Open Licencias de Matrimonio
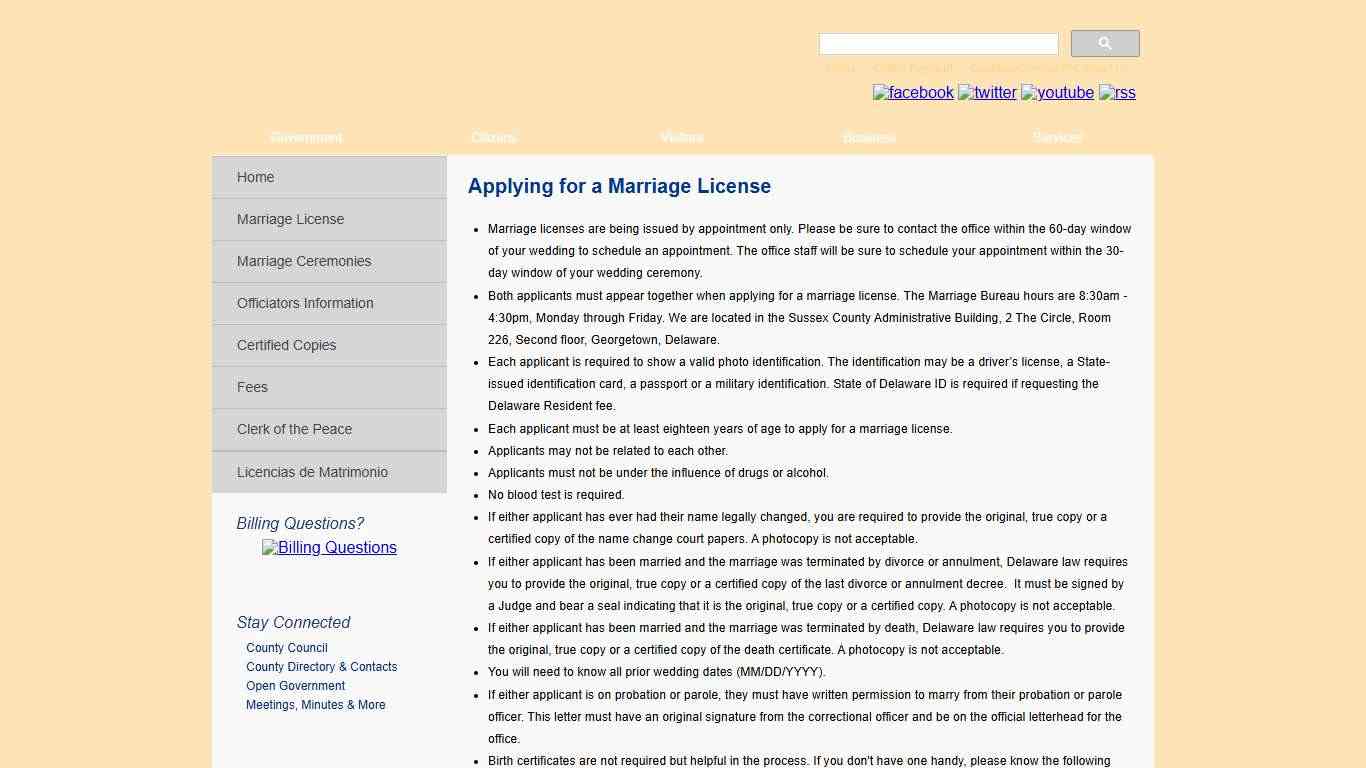This screenshot has width=1366, height=768. [x=312, y=472]
